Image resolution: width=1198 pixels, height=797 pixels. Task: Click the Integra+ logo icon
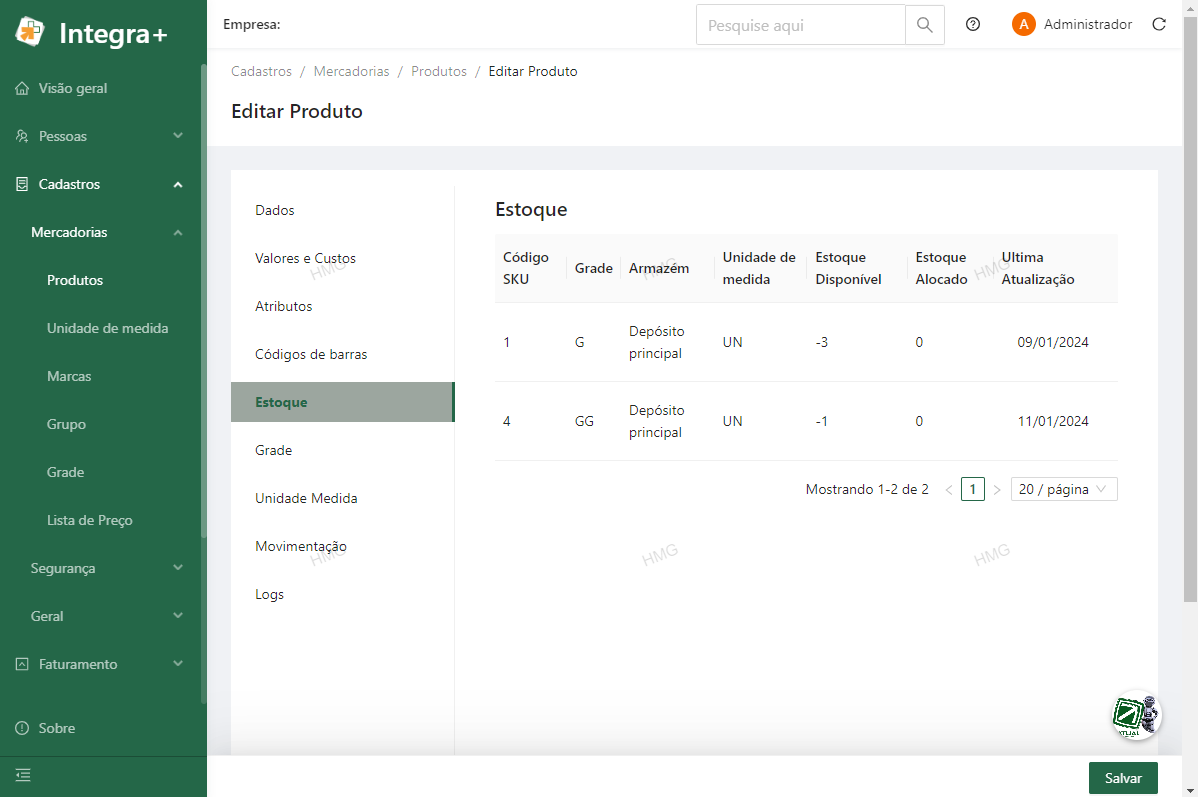tap(30, 32)
